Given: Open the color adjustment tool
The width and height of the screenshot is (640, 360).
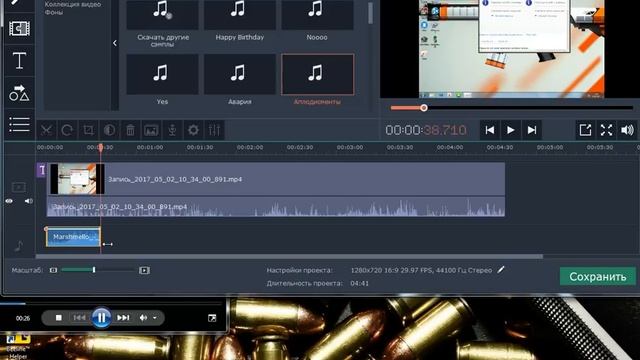Looking at the screenshot, I should click(109, 130).
